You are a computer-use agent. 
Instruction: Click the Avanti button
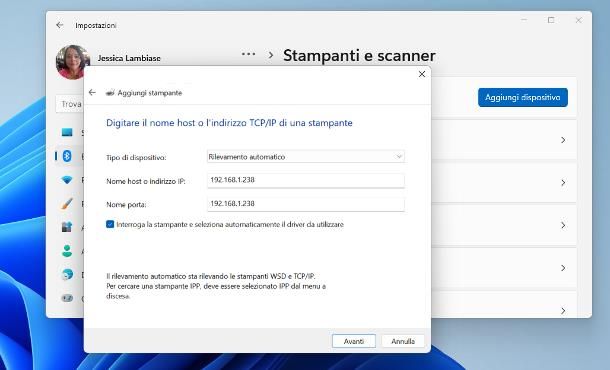[354, 341]
